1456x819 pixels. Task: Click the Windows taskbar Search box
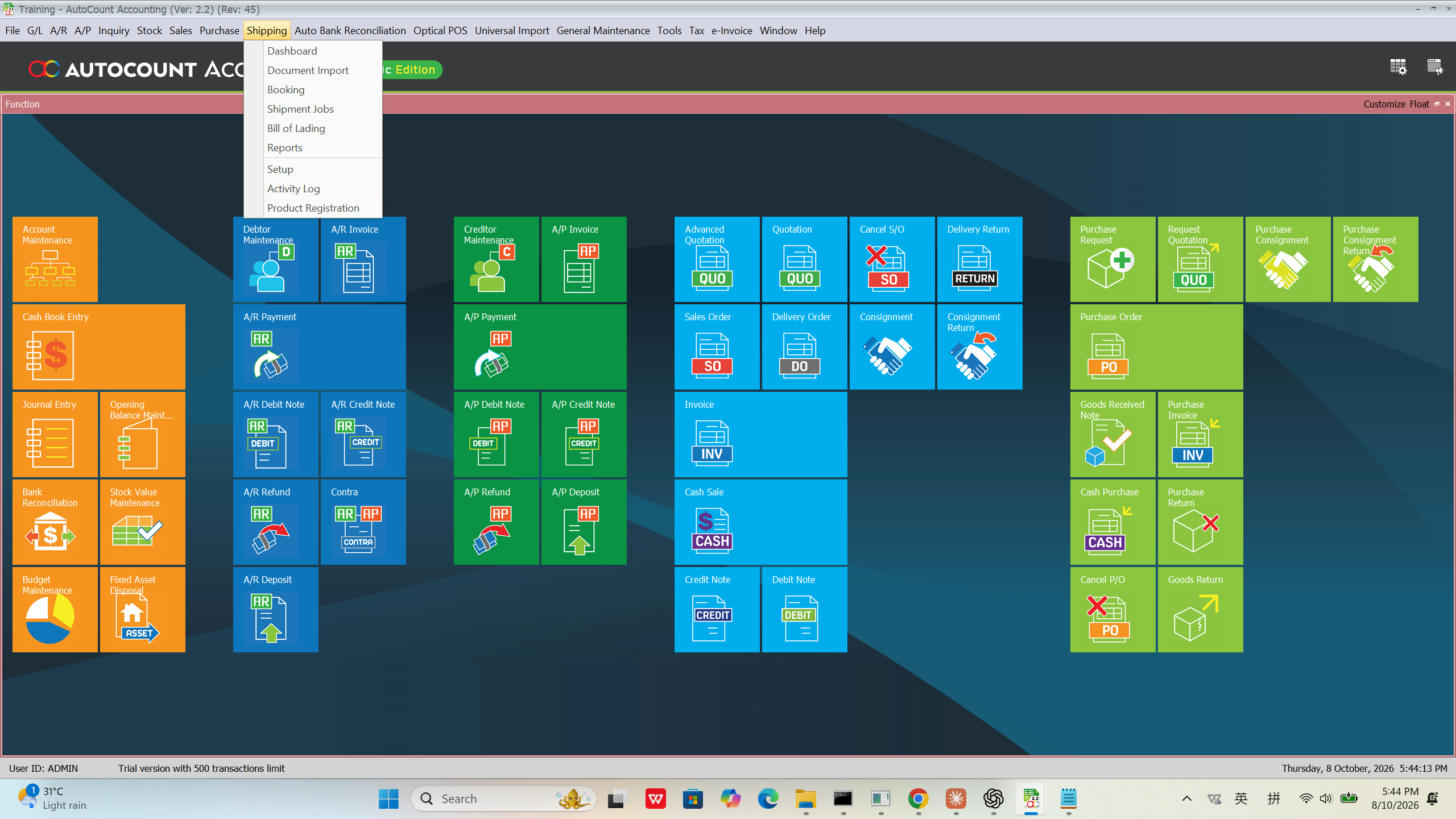(503, 798)
